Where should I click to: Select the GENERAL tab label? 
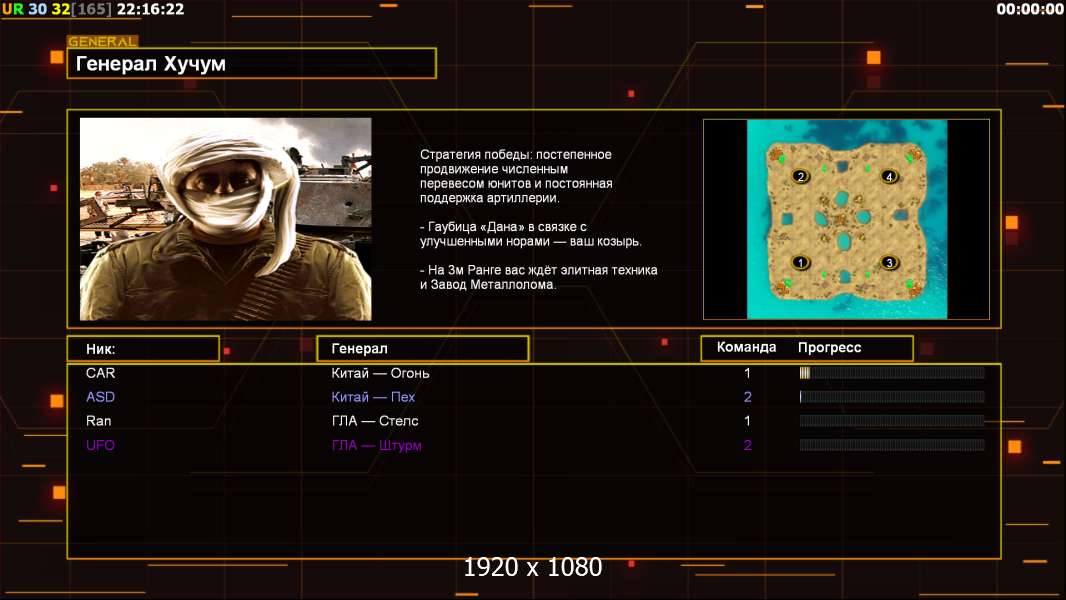(x=102, y=42)
